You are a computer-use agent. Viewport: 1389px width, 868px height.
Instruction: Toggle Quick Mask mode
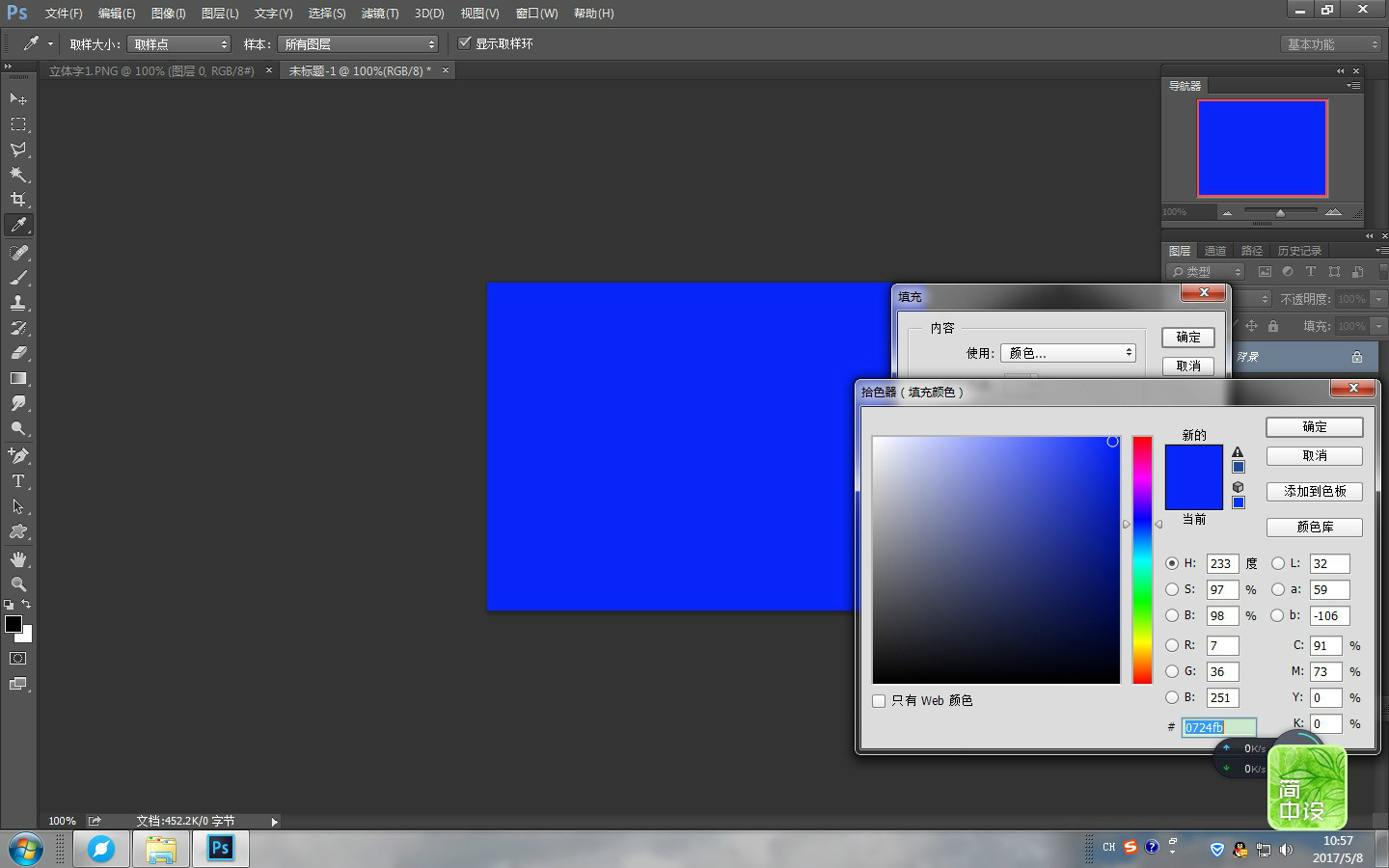coord(18,659)
